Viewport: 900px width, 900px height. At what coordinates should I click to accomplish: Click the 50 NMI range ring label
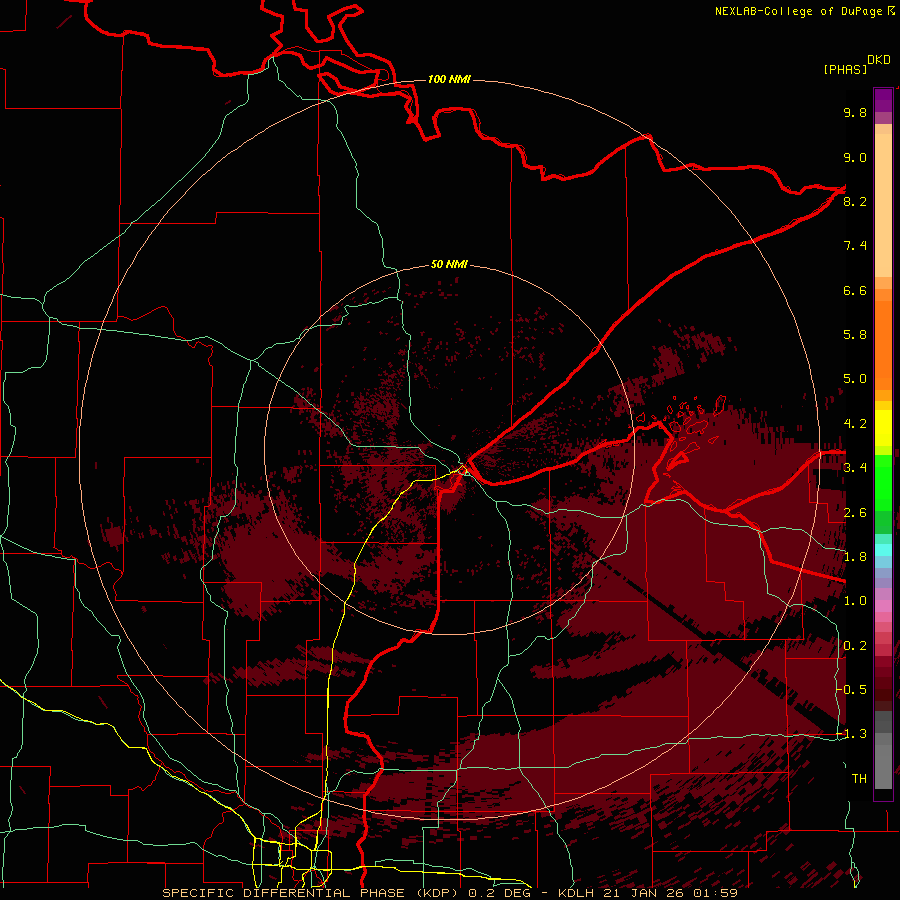[x=449, y=264]
